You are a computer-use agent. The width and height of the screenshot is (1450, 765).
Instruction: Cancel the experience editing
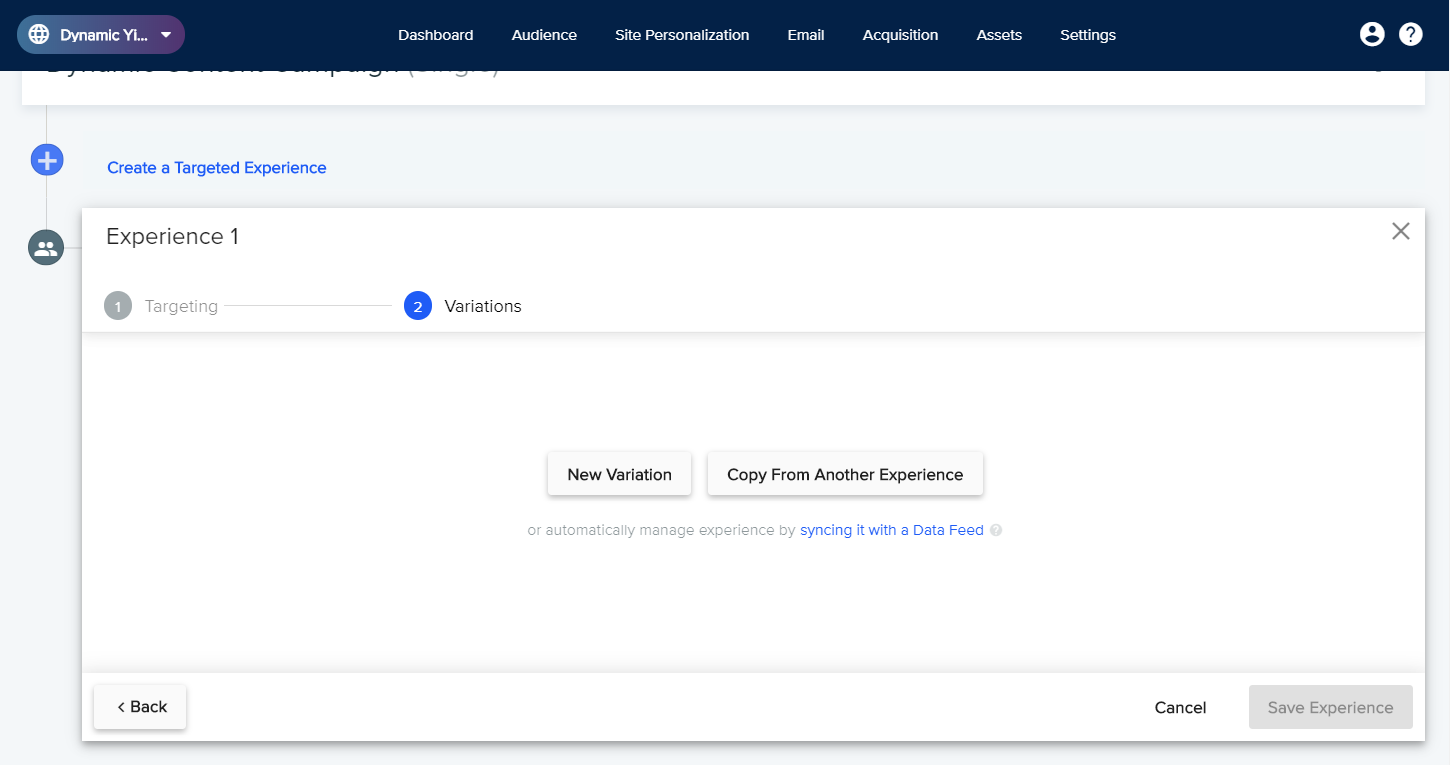click(1180, 707)
